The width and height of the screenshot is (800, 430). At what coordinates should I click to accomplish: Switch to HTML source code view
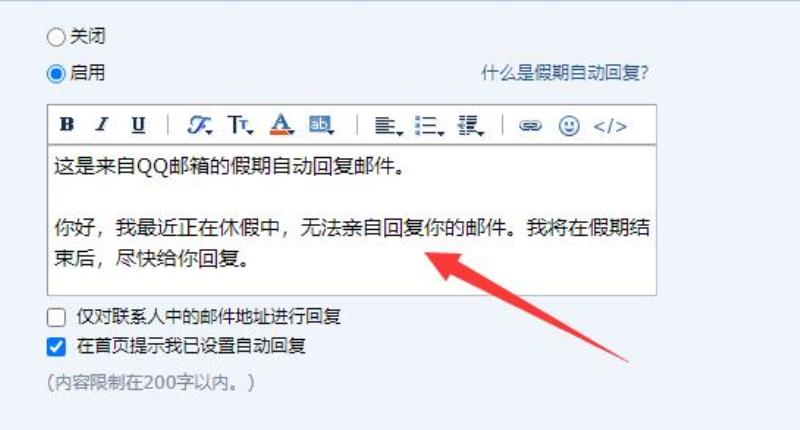point(610,126)
